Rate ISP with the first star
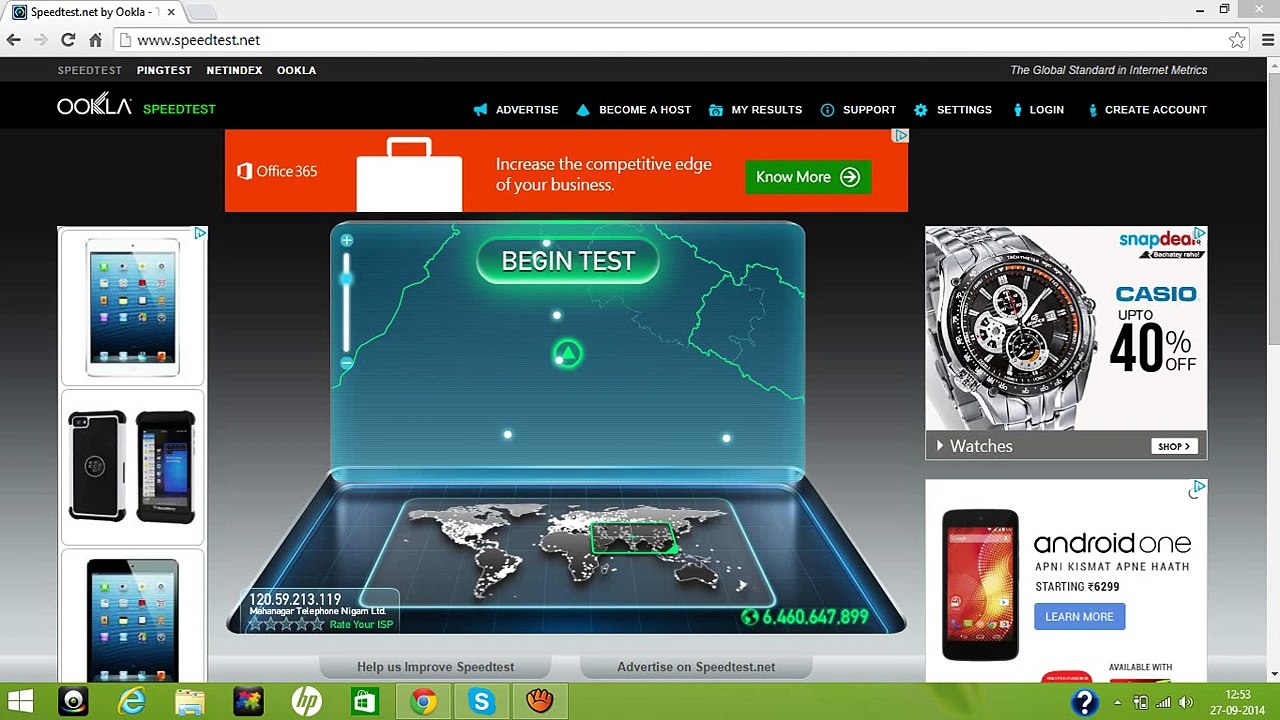This screenshot has width=1280, height=720. tap(256, 624)
